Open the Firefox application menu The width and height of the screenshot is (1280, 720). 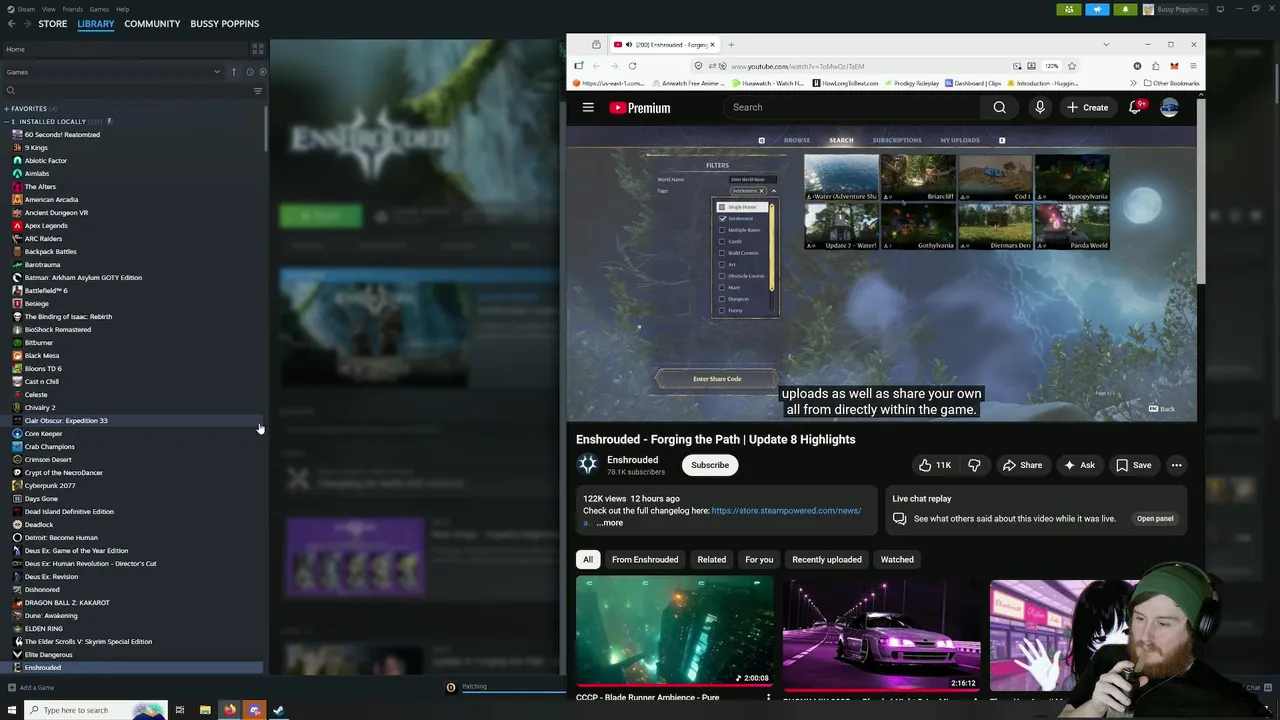pyautogui.click(x=1193, y=66)
